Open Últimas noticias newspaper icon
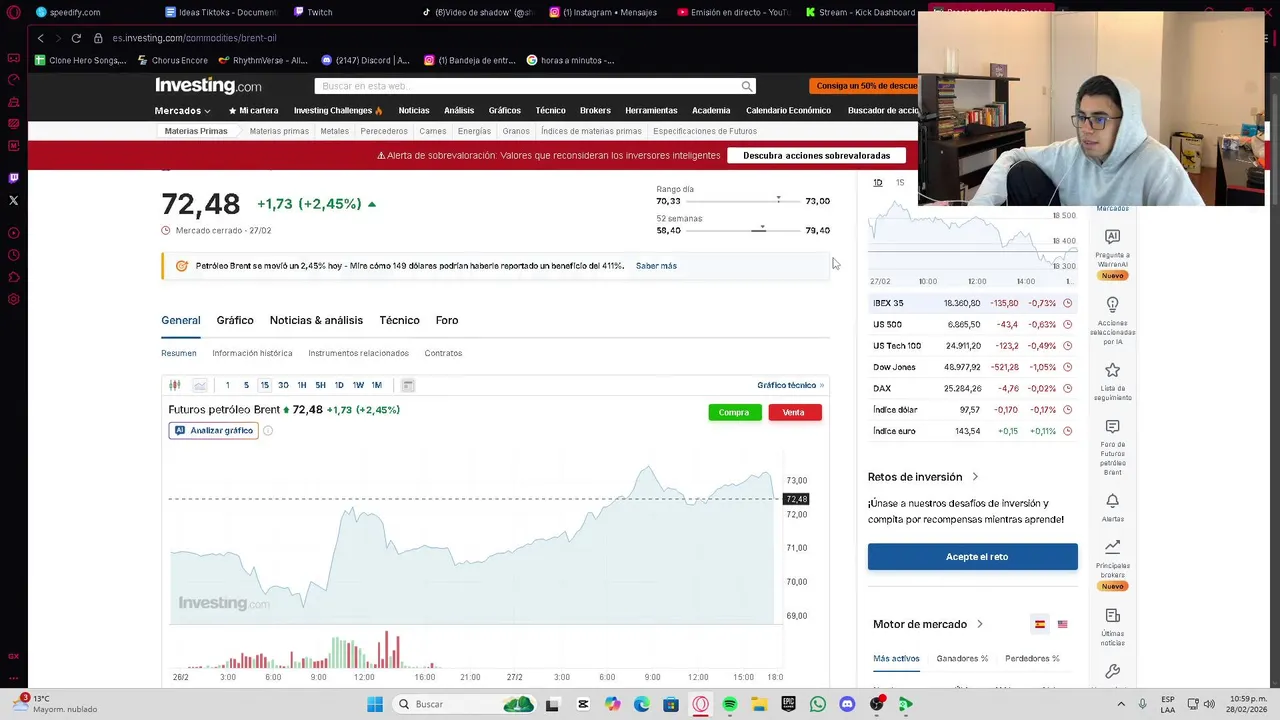Image resolution: width=1280 pixels, height=720 pixels. [x=1112, y=616]
